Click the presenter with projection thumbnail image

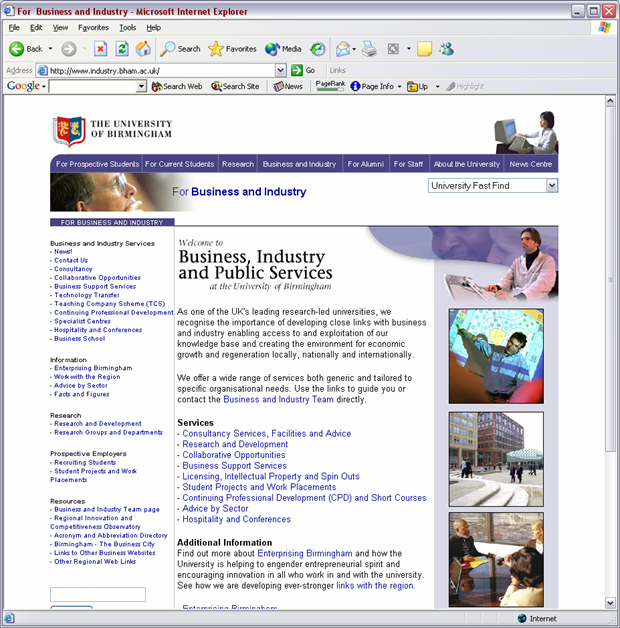(x=496, y=356)
